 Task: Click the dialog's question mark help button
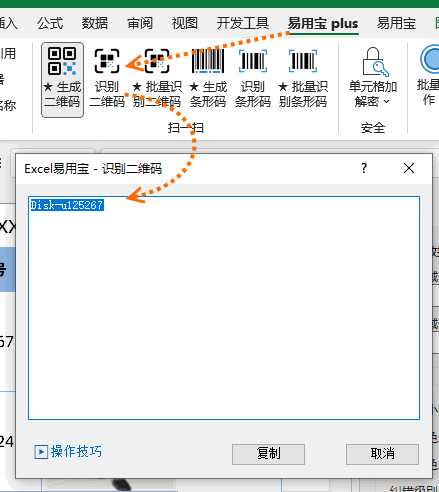[x=364, y=168]
